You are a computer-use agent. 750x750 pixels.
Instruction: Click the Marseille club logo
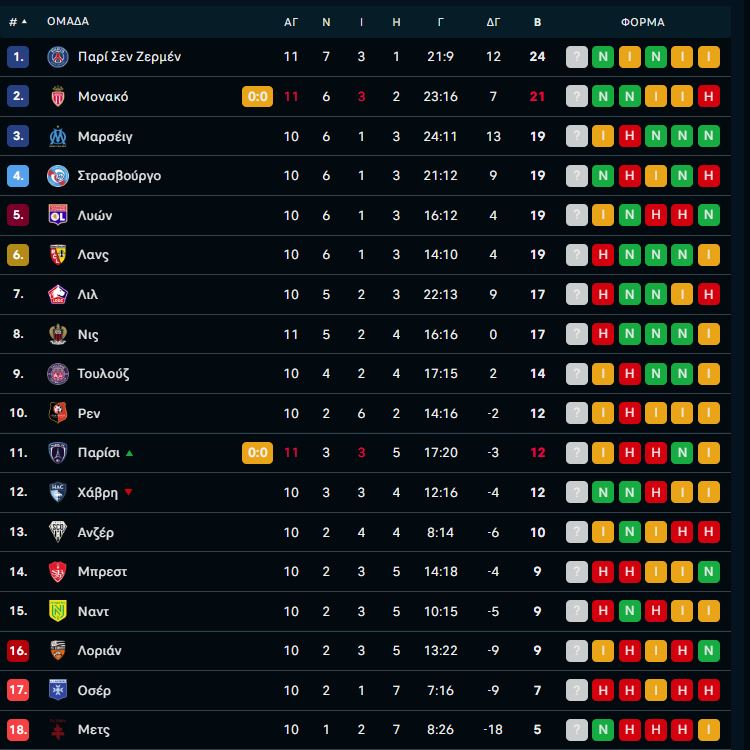57,136
